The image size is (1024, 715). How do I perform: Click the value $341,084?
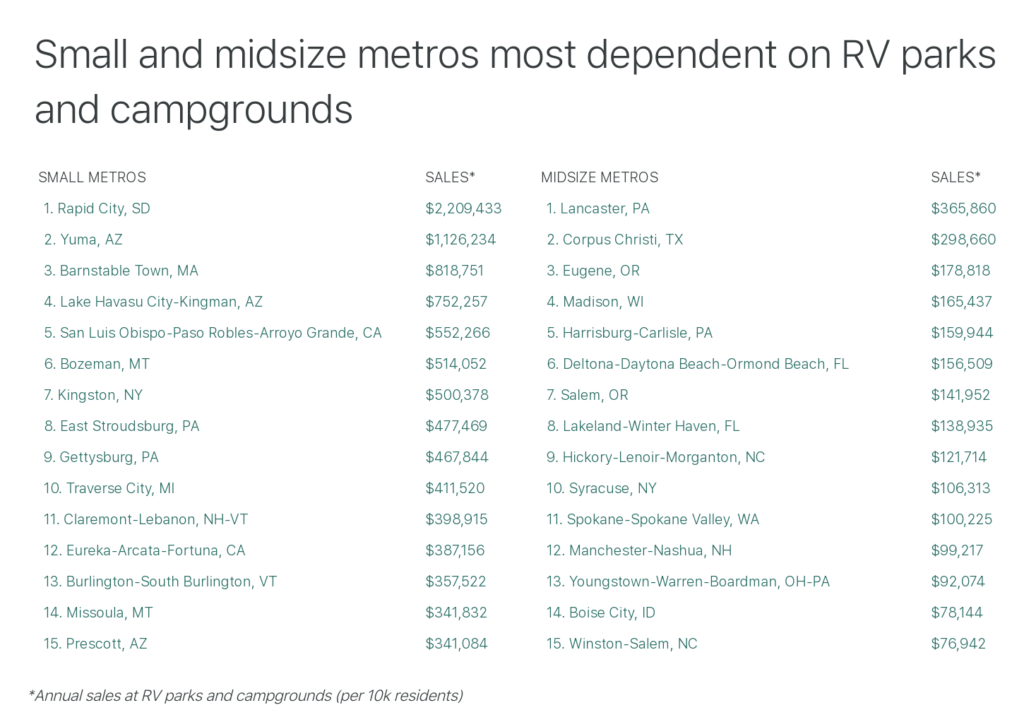pyautogui.click(x=456, y=644)
